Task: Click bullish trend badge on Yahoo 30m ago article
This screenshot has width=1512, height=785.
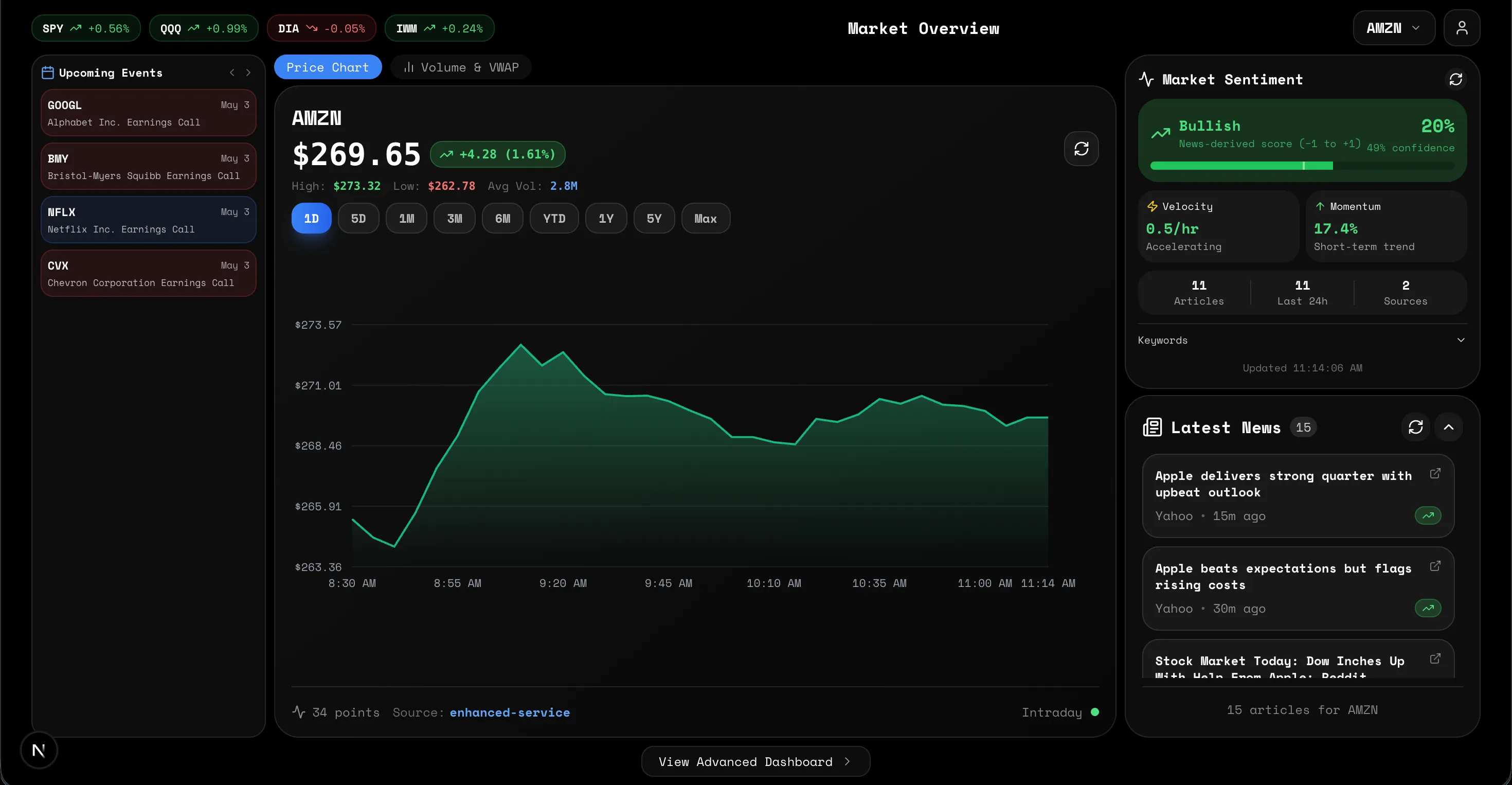Action: [x=1428, y=608]
